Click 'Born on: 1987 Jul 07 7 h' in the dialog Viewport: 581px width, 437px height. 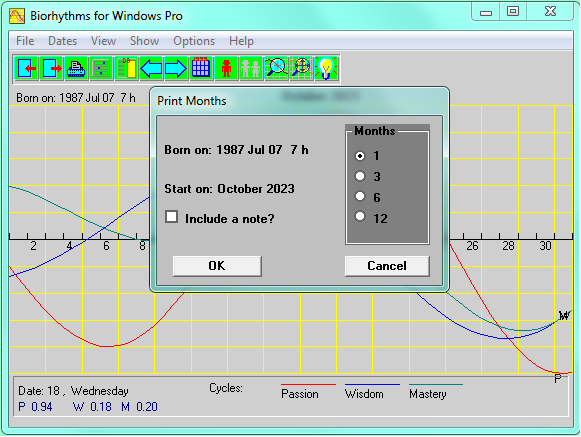pyautogui.click(x=236, y=150)
